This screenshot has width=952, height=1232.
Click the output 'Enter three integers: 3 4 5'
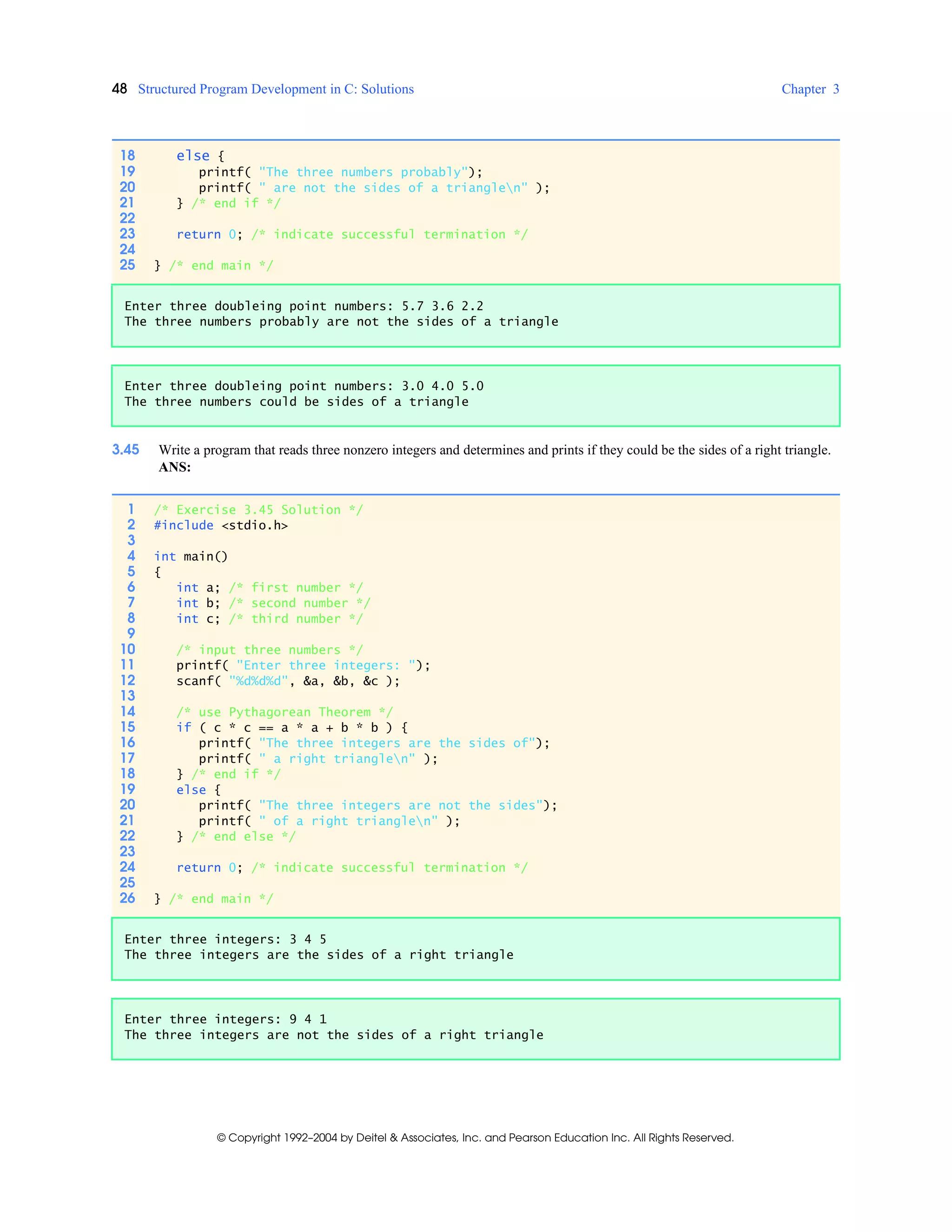(225, 939)
